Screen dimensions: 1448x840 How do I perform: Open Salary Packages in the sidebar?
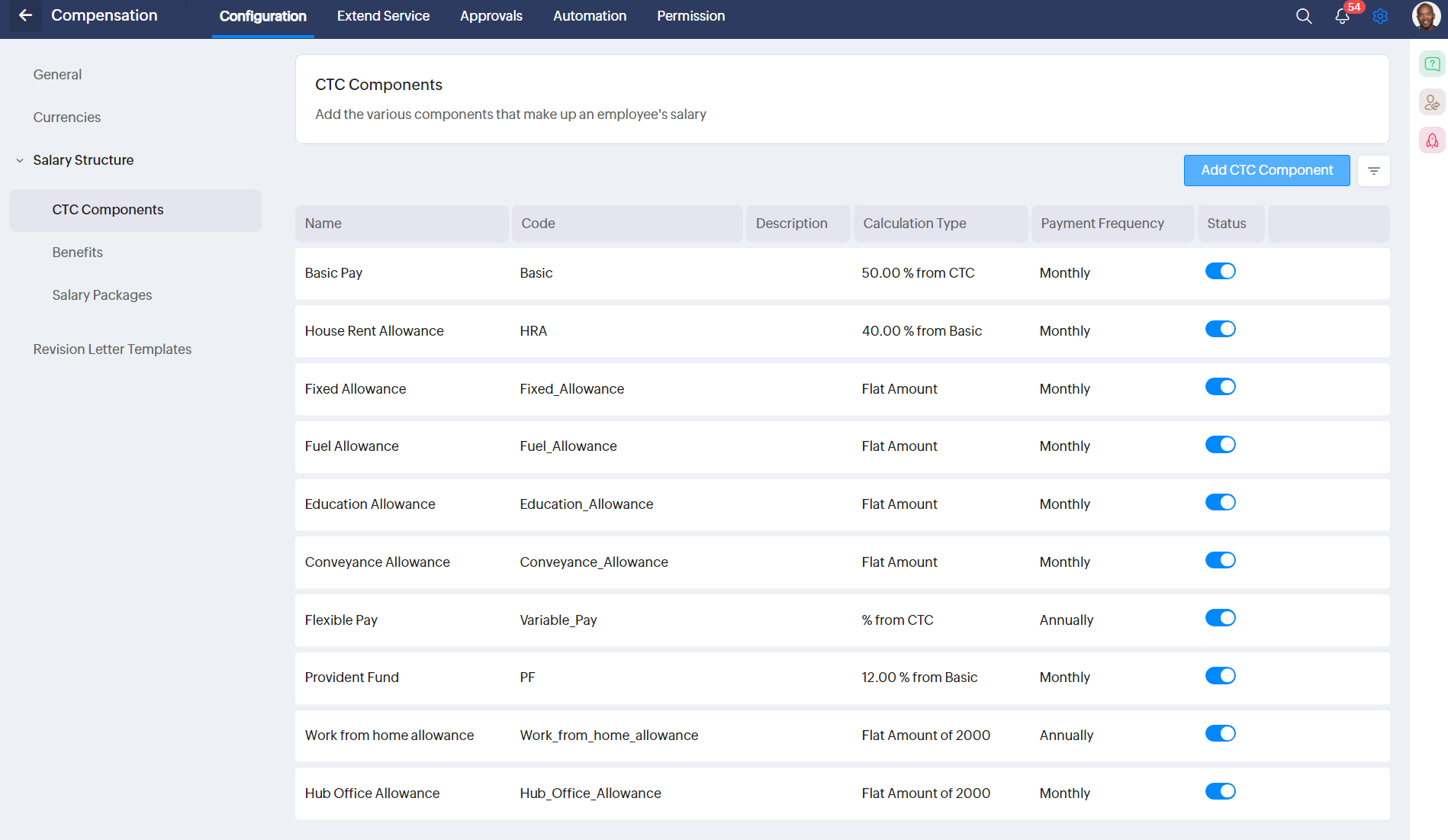(102, 295)
